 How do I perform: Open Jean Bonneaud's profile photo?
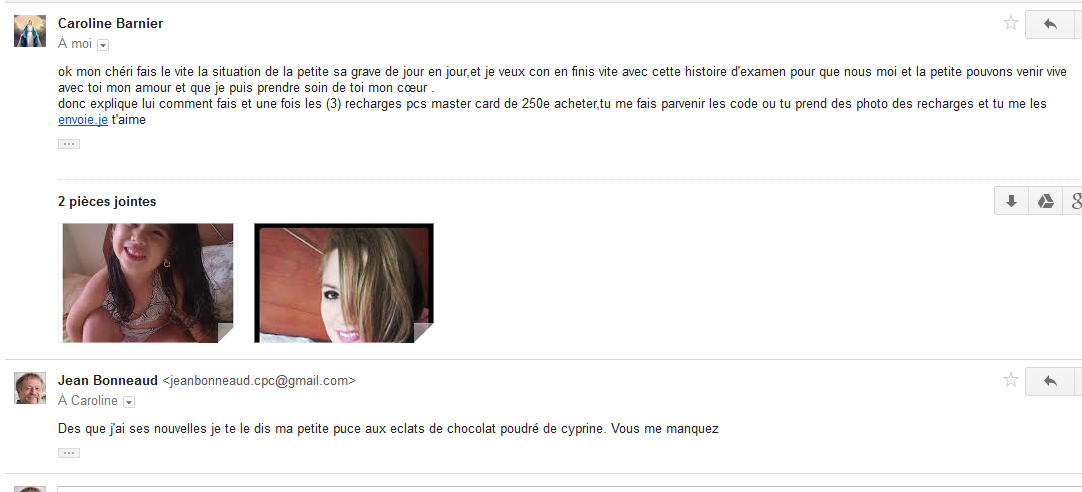point(30,388)
